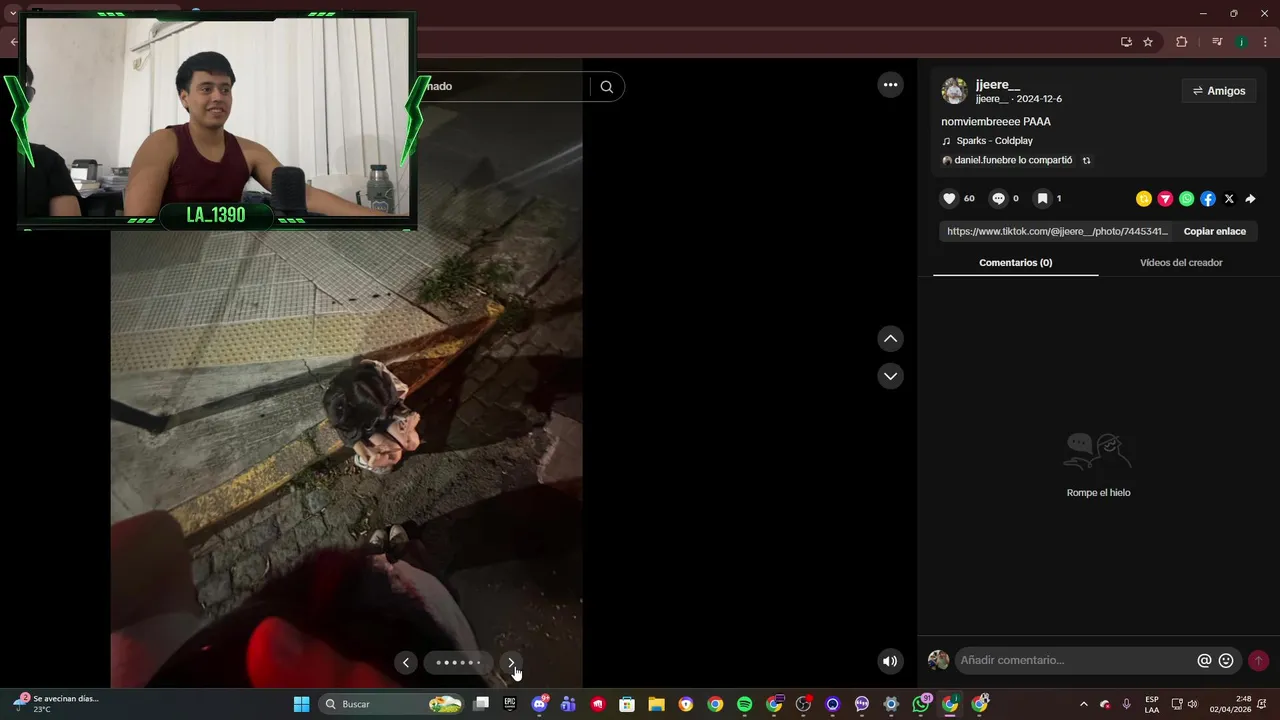Click the Amigos button
Screen dimensions: 1280x720
point(1219,91)
